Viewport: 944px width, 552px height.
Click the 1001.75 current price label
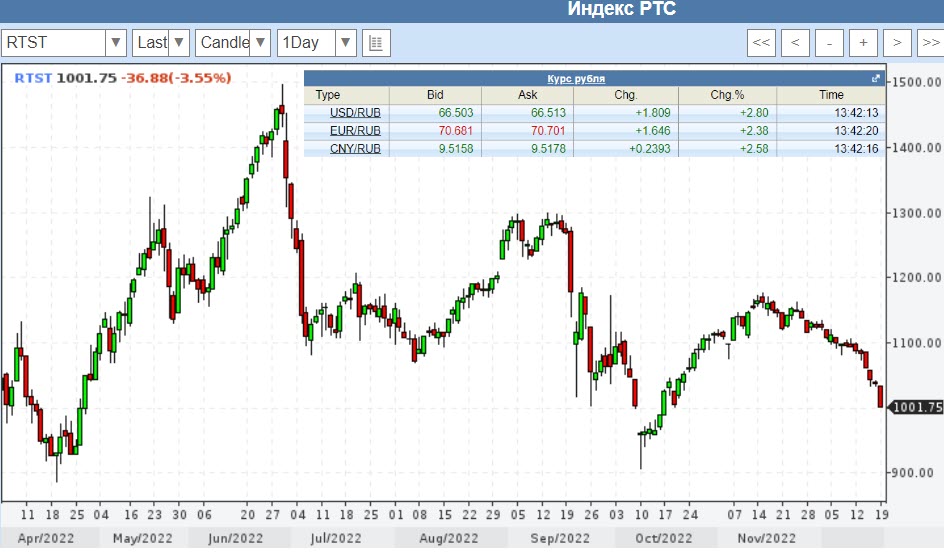917,407
